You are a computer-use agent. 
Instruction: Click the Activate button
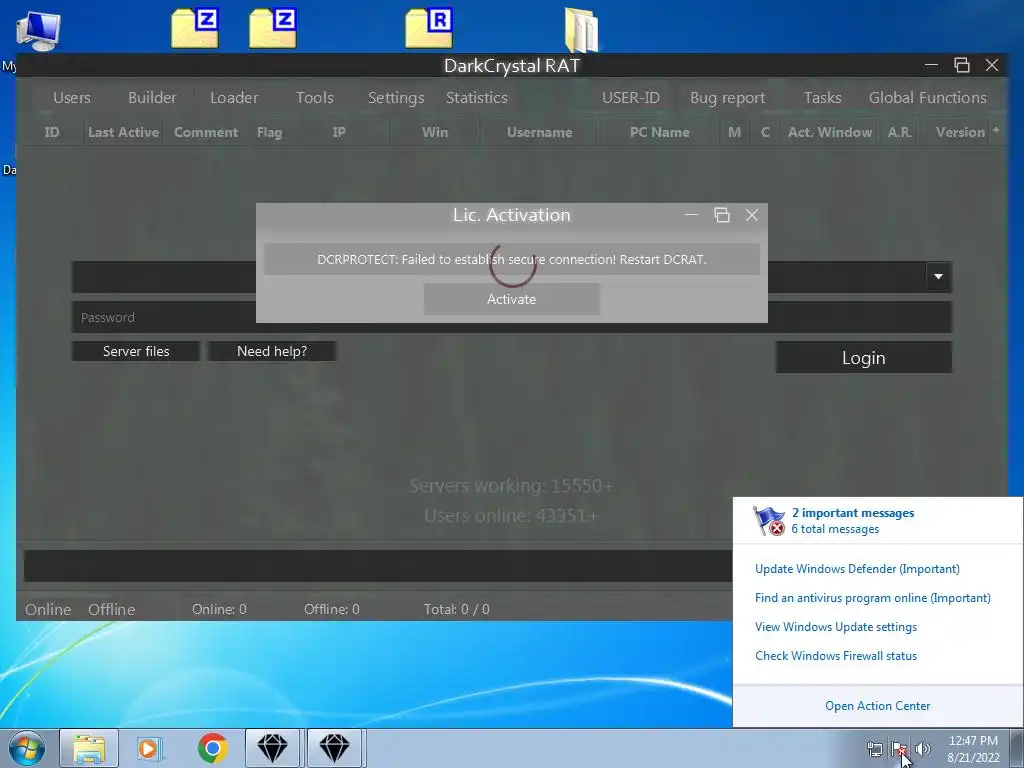[x=511, y=299]
